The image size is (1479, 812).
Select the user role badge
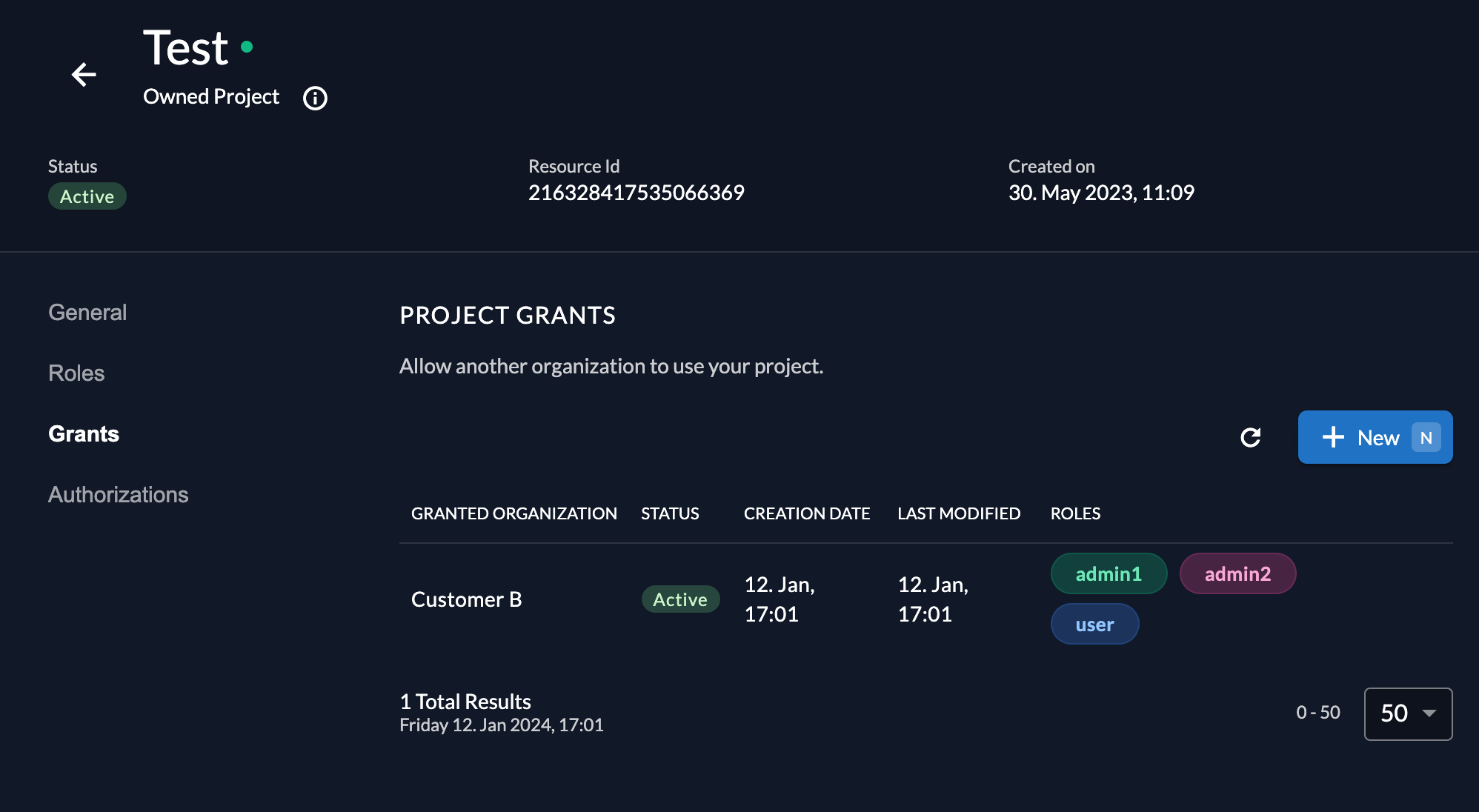point(1094,624)
